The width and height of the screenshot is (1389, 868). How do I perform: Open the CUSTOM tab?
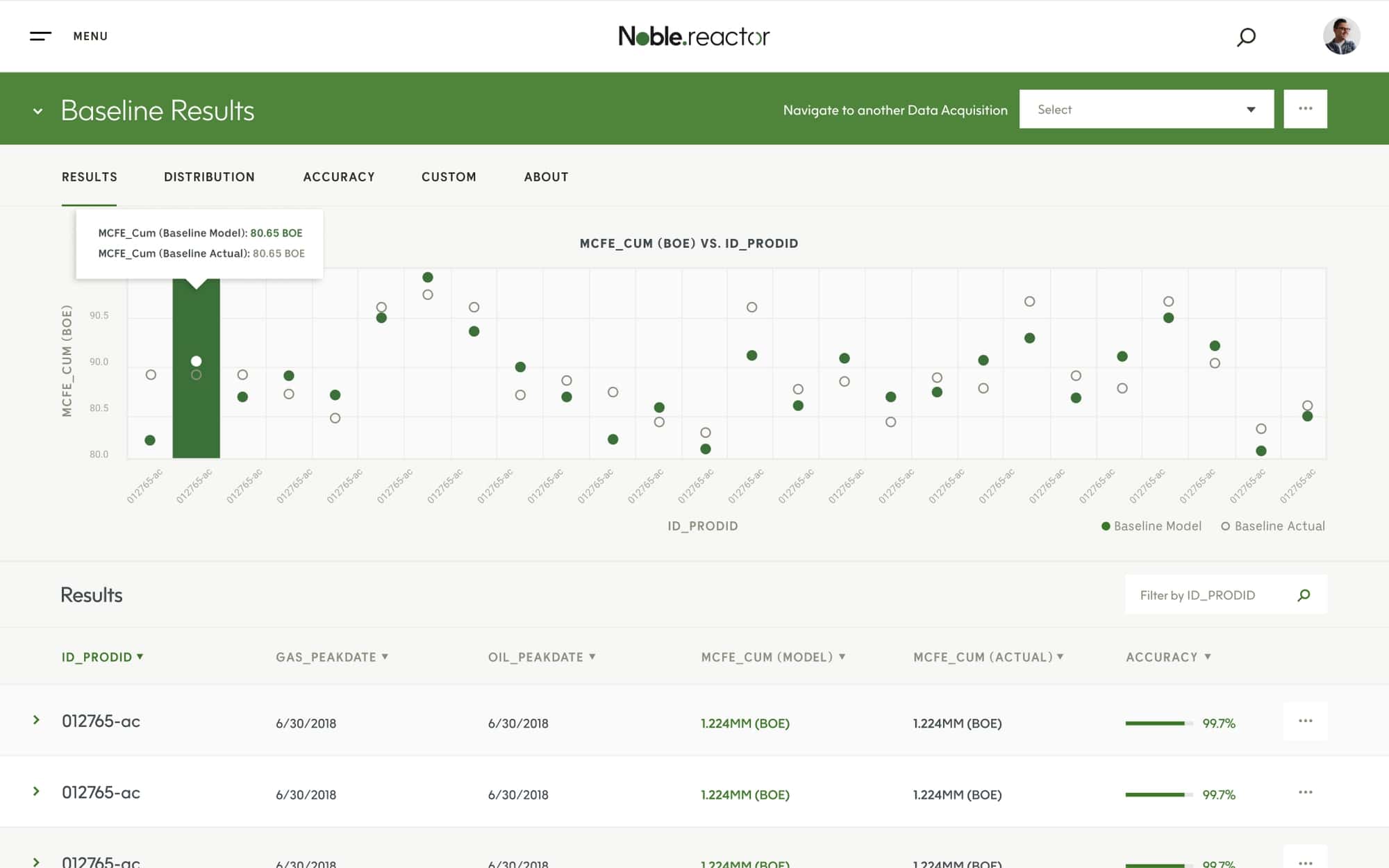pos(449,176)
